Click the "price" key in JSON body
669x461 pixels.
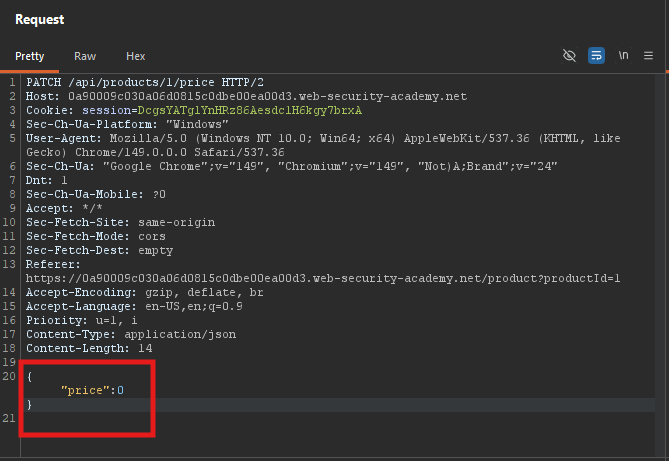pyautogui.click(x=85, y=390)
